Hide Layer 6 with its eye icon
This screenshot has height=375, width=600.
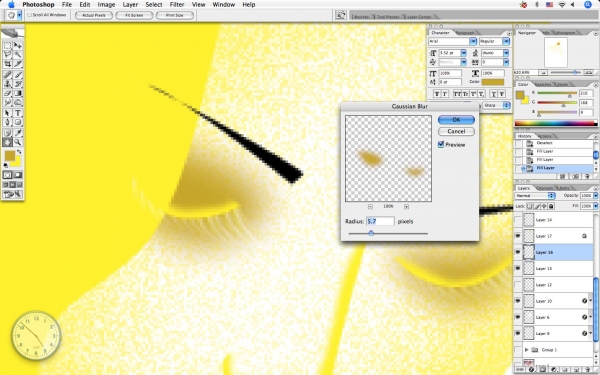pyautogui.click(x=518, y=317)
